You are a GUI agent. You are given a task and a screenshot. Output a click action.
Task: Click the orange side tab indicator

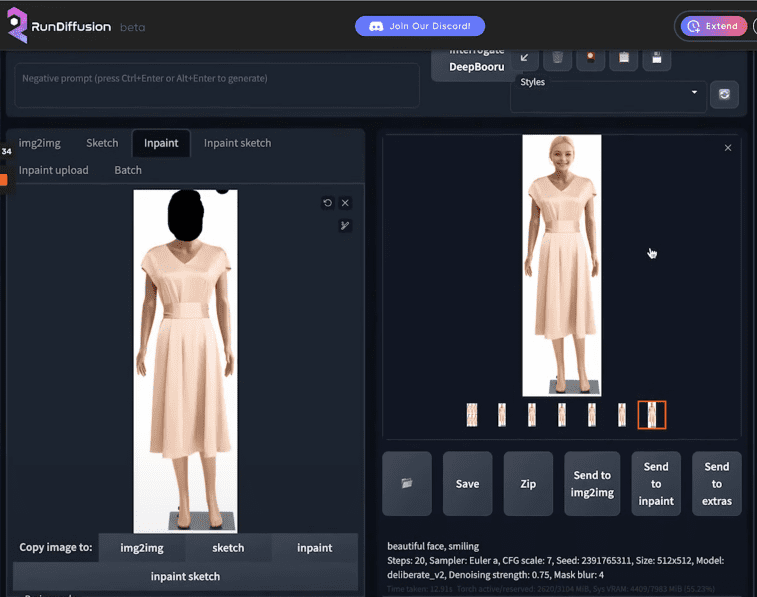(3, 180)
